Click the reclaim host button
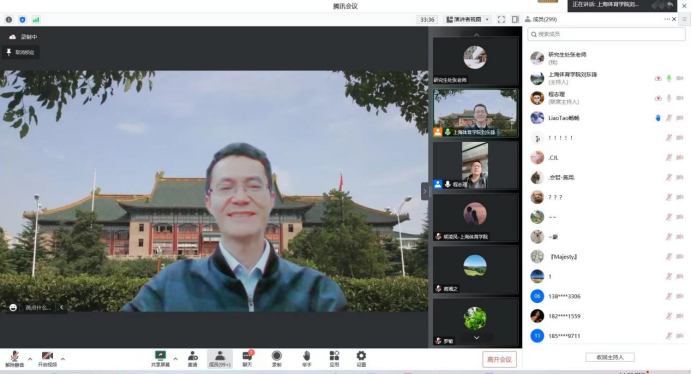This screenshot has width=692, height=374. 610,357
